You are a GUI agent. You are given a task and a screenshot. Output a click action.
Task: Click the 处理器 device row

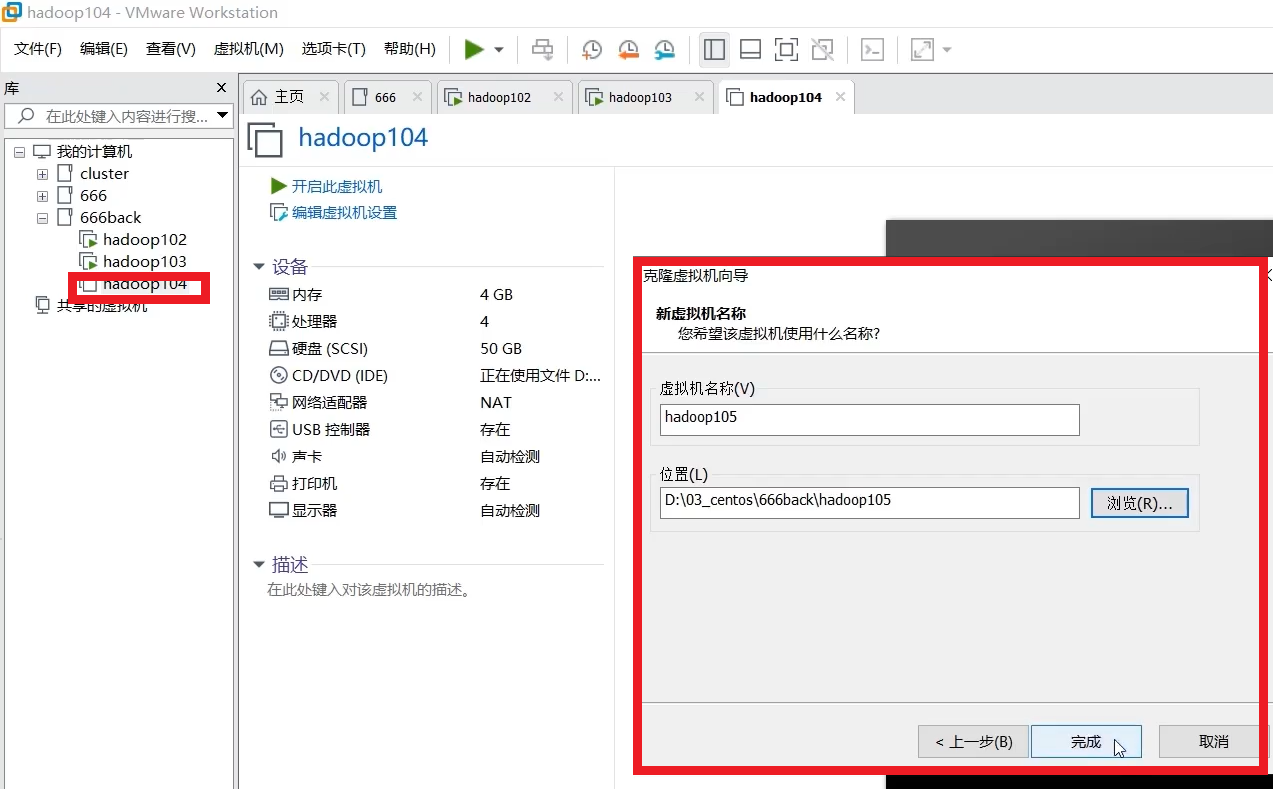tap(435, 322)
